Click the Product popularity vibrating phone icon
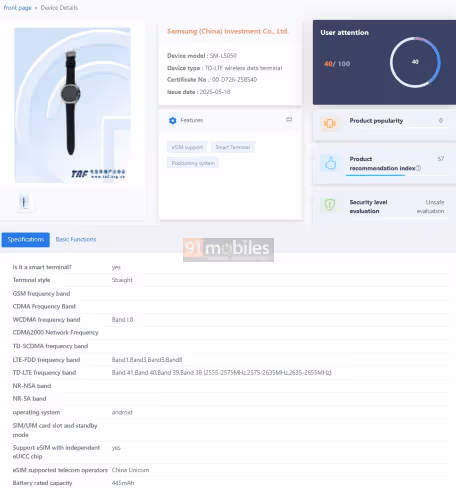This screenshot has width=456, height=500. [x=329, y=124]
